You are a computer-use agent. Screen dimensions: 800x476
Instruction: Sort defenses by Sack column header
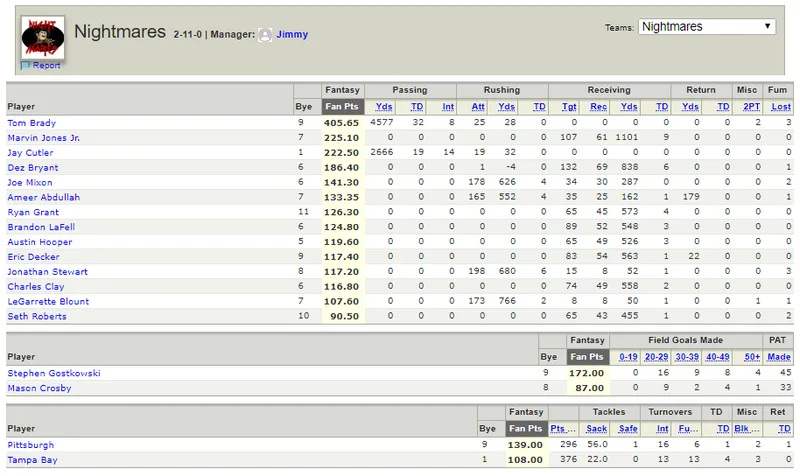pos(596,429)
